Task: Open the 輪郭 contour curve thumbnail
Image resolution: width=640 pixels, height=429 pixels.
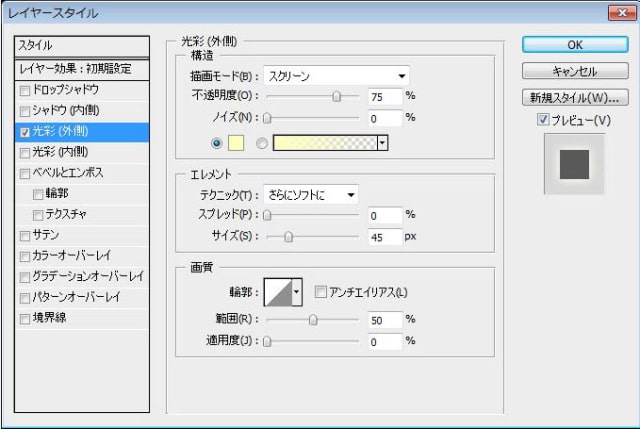Action: [x=278, y=292]
